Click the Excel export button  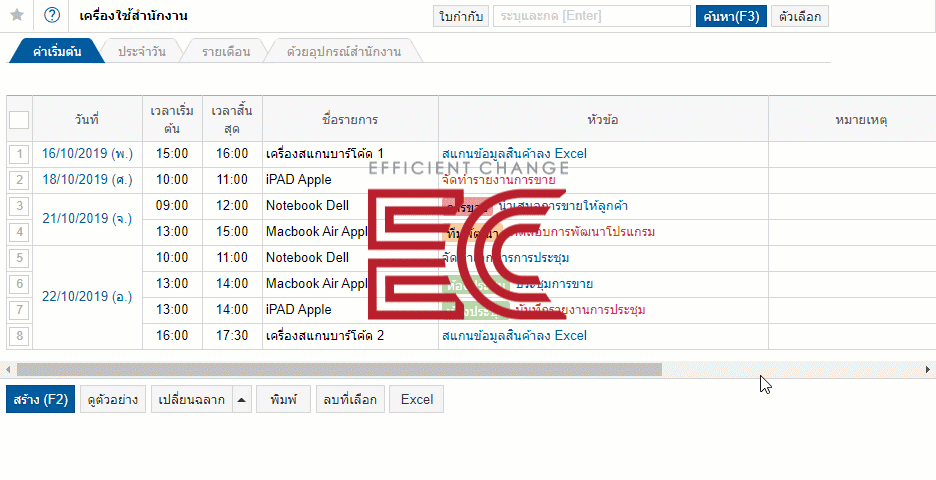tap(417, 399)
